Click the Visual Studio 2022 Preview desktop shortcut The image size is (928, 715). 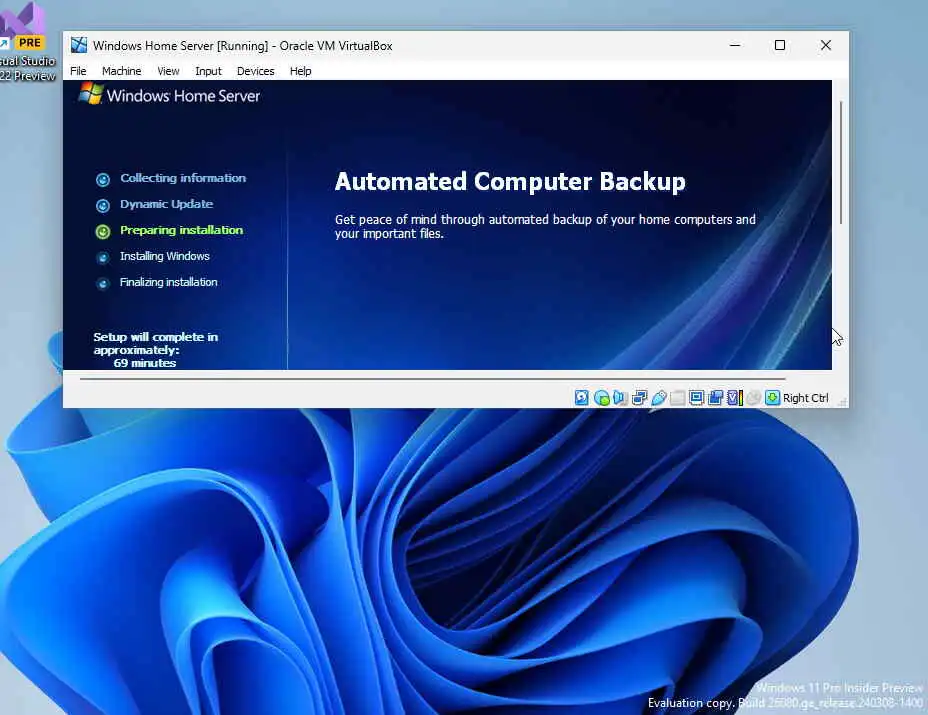click(x=27, y=41)
